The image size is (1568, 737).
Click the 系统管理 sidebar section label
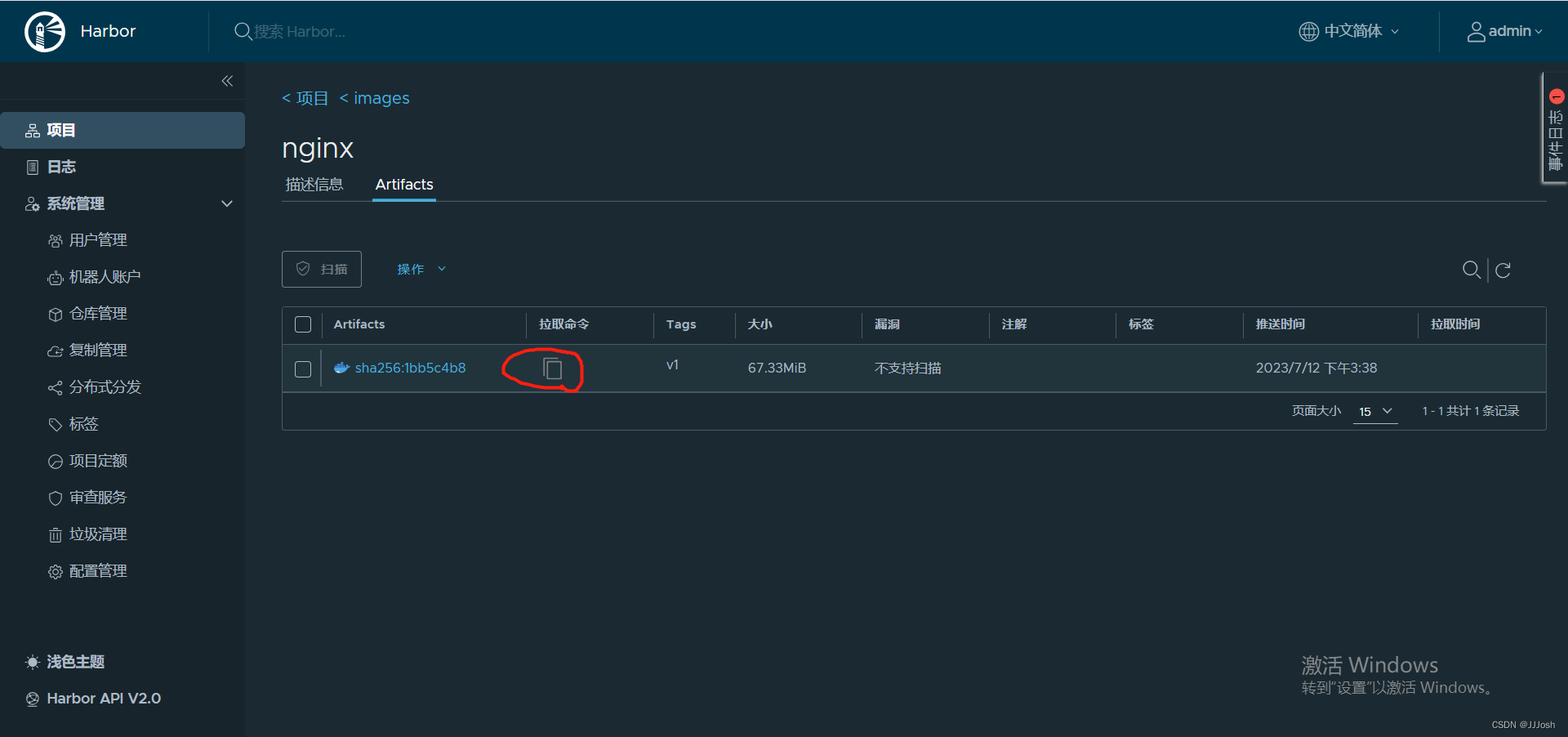click(x=75, y=203)
